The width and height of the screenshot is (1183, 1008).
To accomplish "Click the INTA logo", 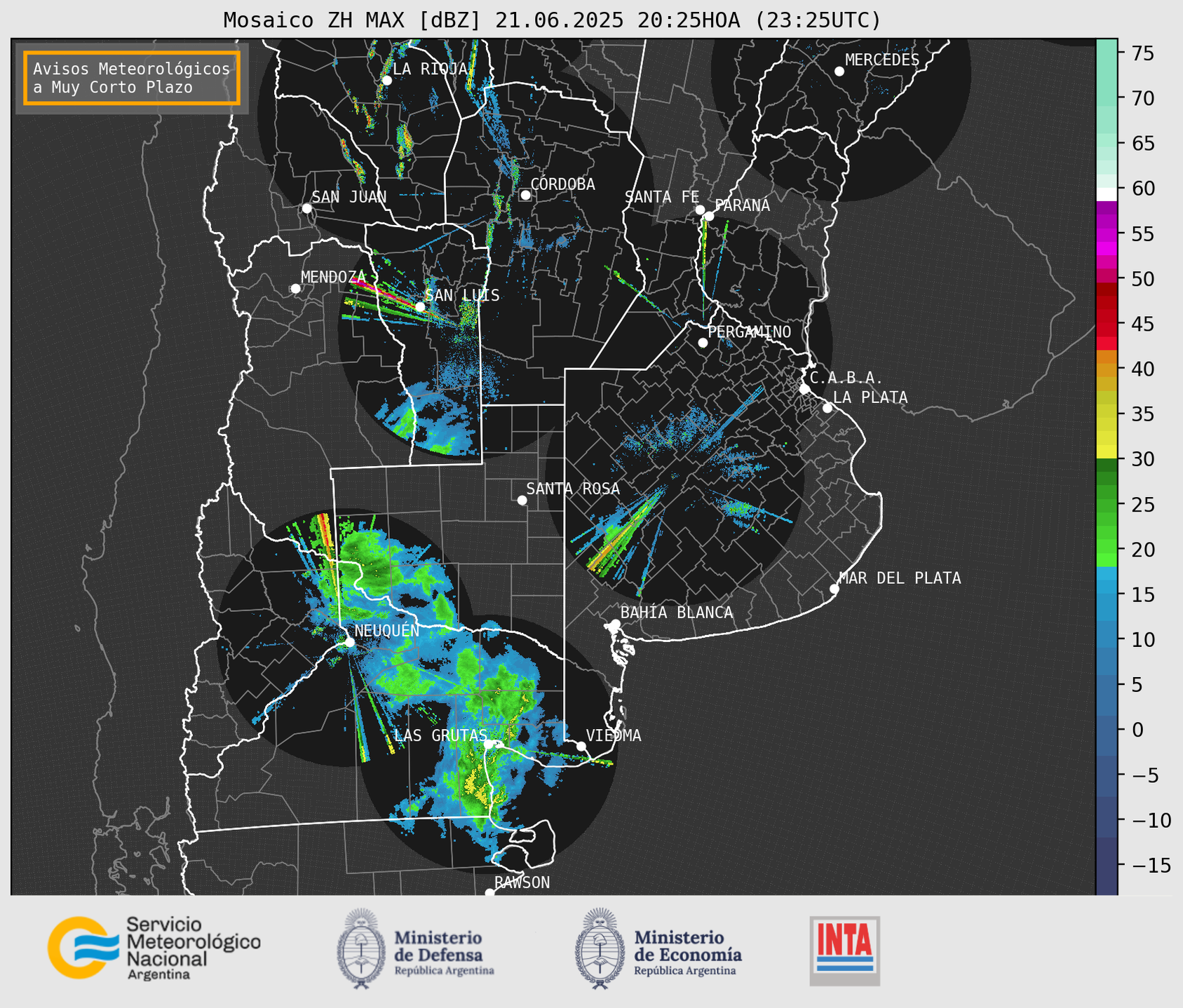I will click(x=844, y=951).
